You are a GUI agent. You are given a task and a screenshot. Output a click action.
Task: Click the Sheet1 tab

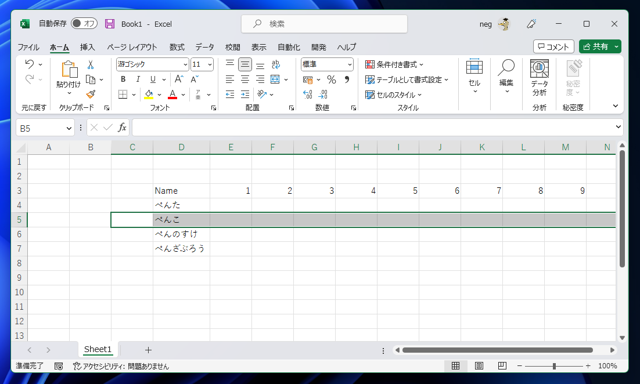pos(98,349)
